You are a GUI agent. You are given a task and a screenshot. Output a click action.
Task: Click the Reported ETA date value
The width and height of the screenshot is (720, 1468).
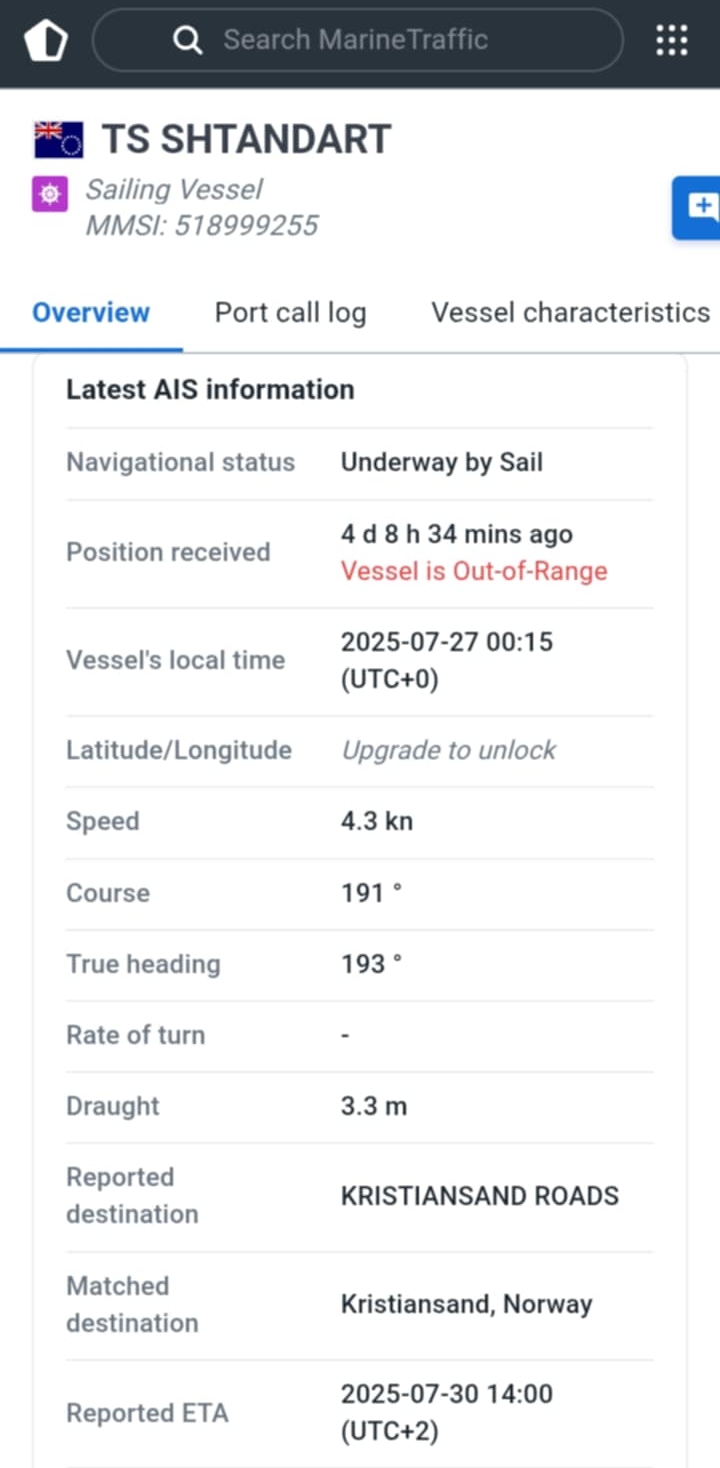(446, 1412)
